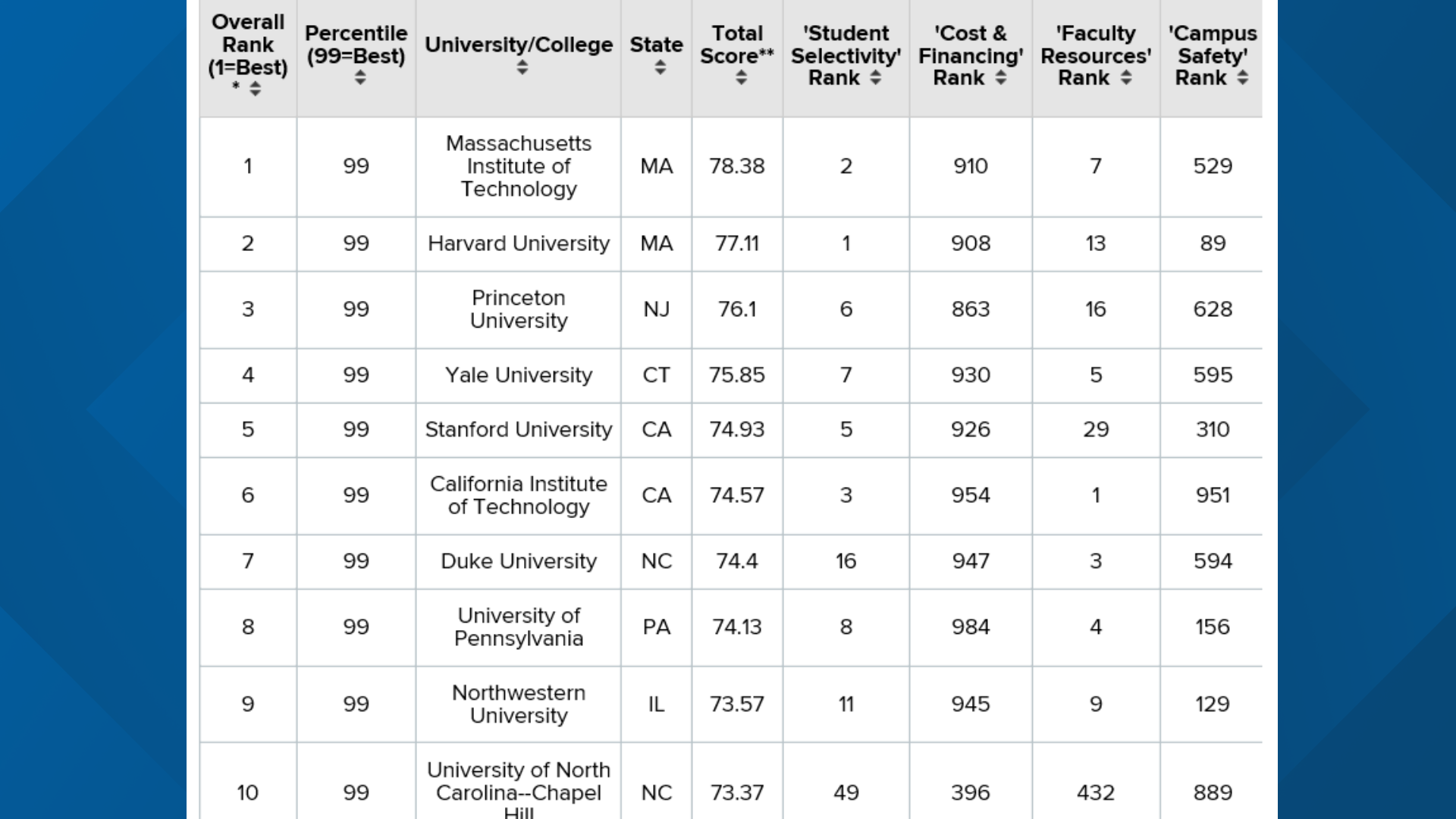Click the sort icon on Cost & Financing Rank

pos(1002,77)
